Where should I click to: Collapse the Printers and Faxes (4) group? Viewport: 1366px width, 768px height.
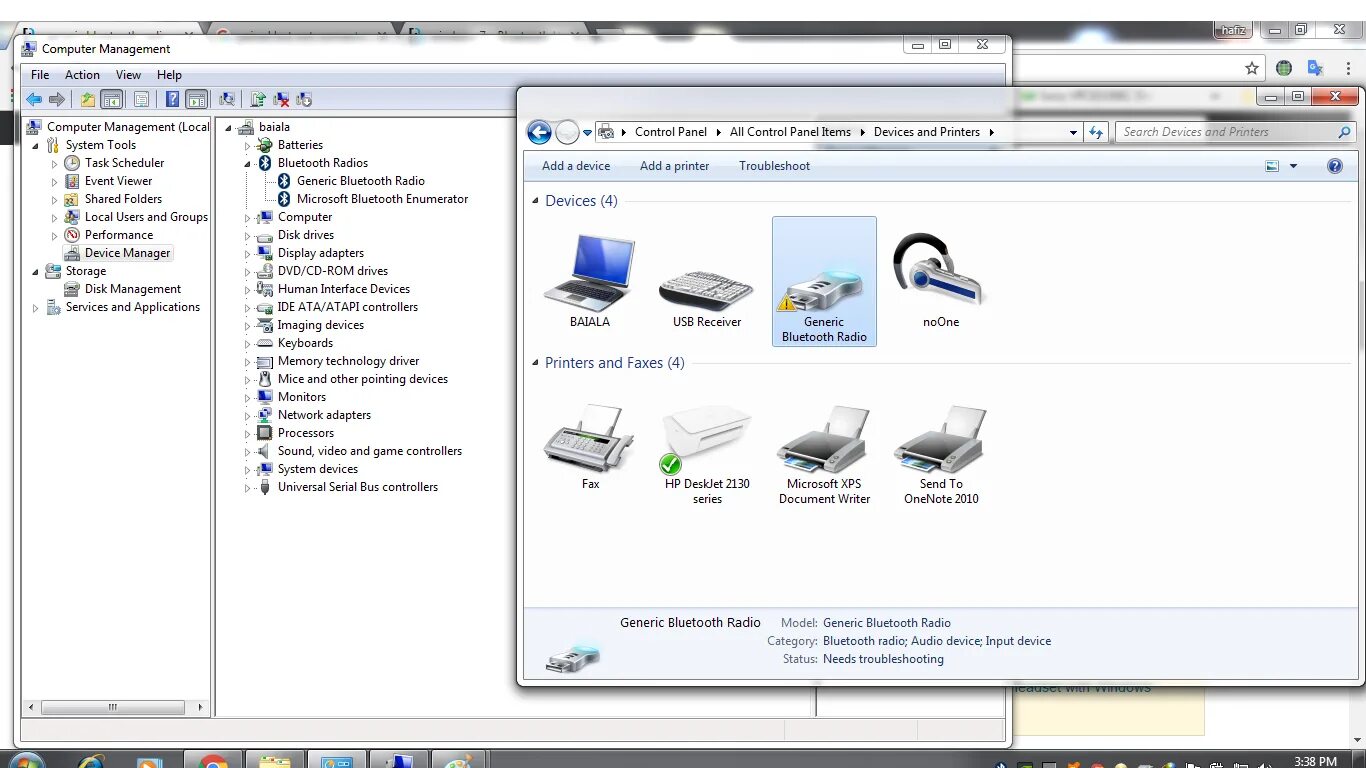point(535,363)
